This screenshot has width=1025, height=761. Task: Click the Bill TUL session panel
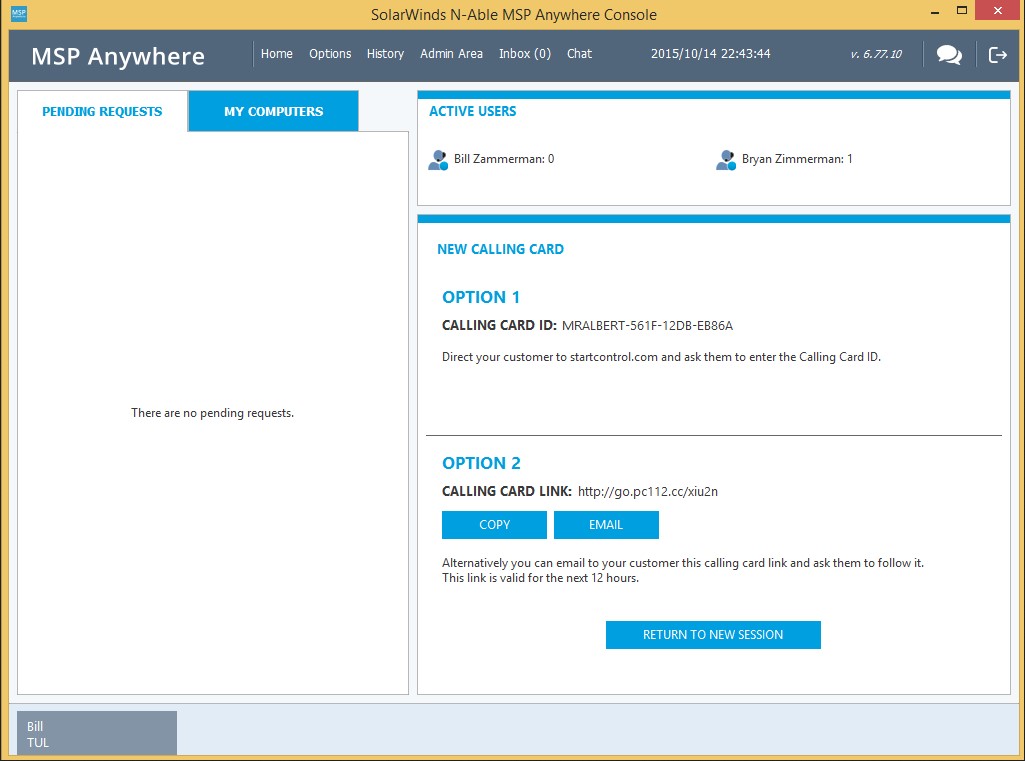pyautogui.click(x=96, y=733)
